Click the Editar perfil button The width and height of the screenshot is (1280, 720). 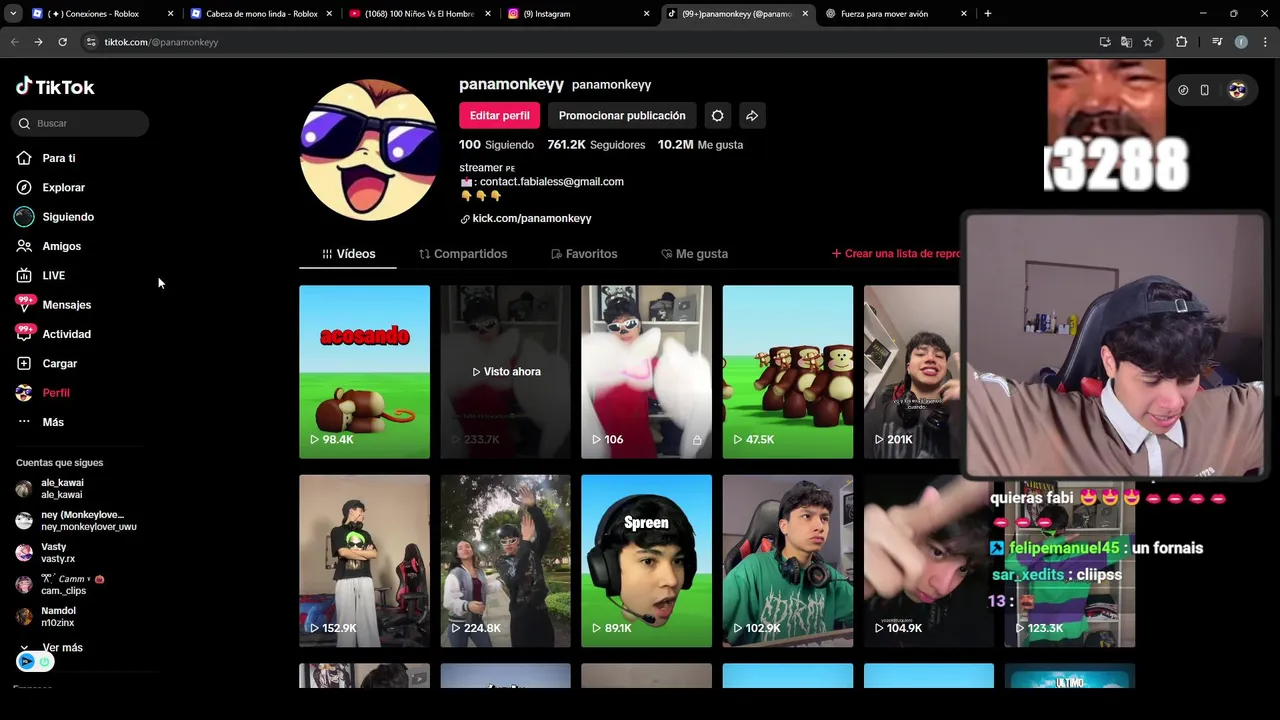(500, 116)
